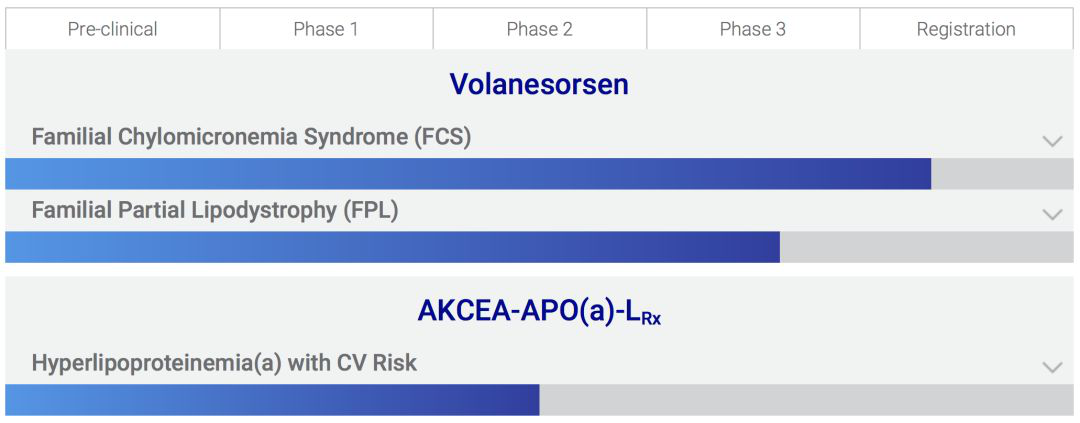
Task: Click the blue filled FPL progress bar
Action: point(393,247)
